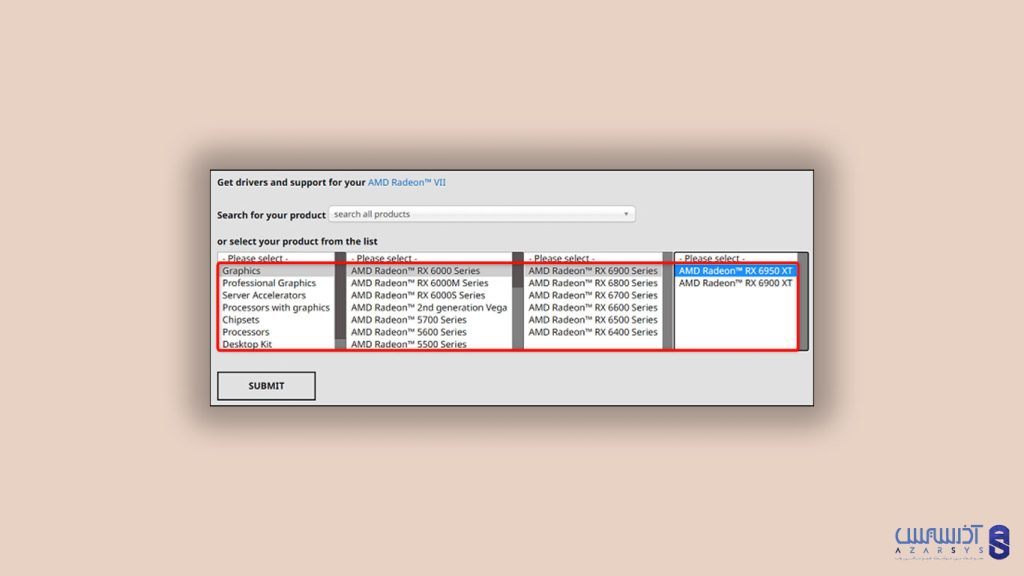
Task: Select AMD Radeon RX 6400 Series
Action: [593, 331]
